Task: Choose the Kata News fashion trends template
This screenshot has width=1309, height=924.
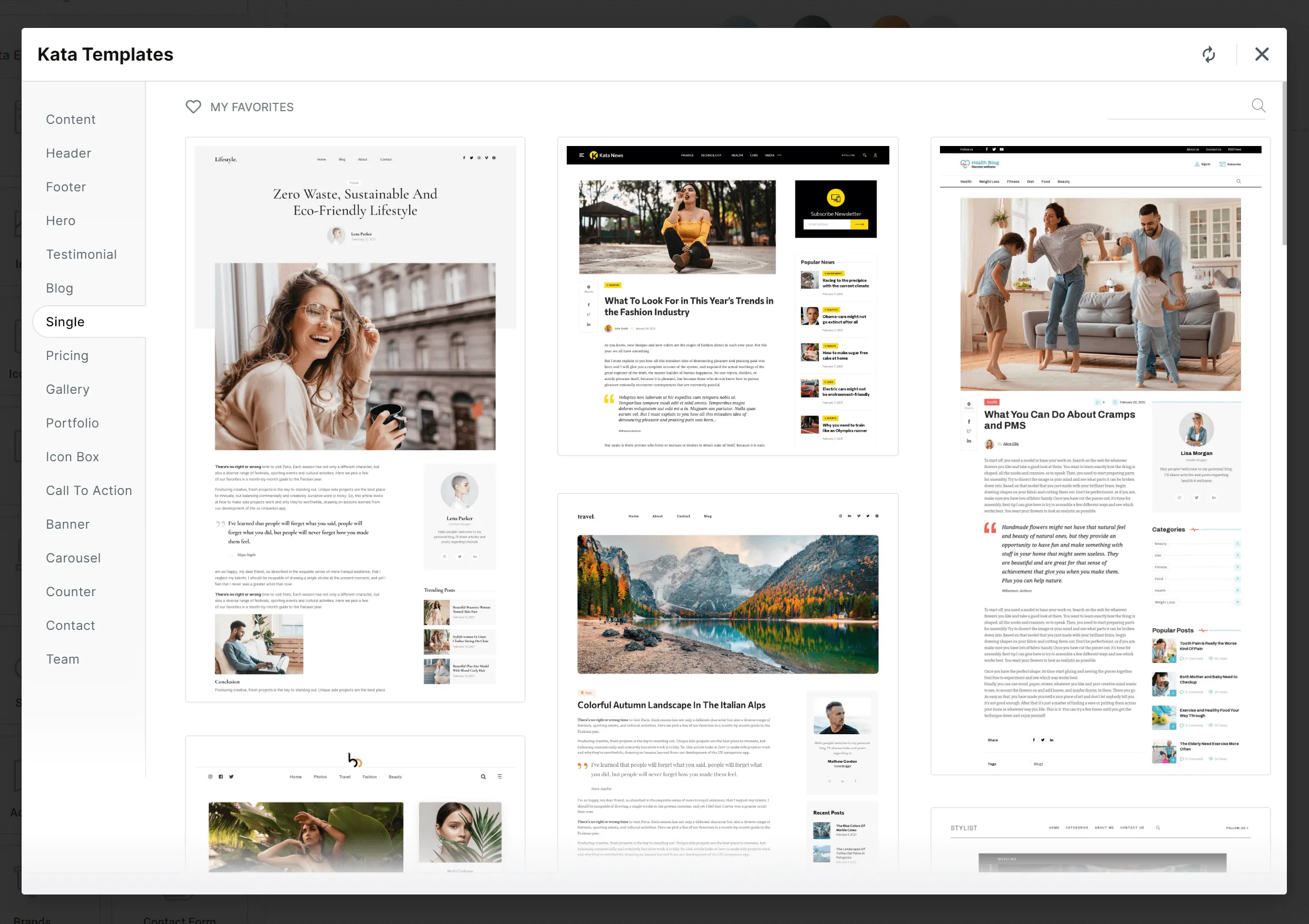Action: [728, 296]
